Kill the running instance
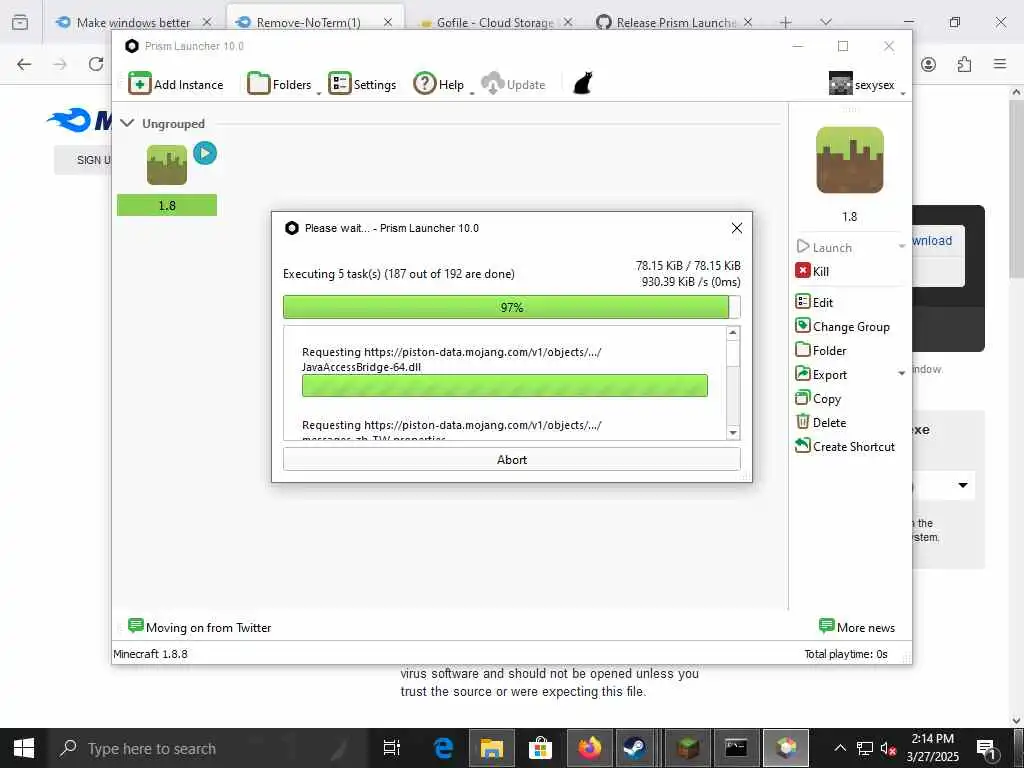 coord(812,271)
